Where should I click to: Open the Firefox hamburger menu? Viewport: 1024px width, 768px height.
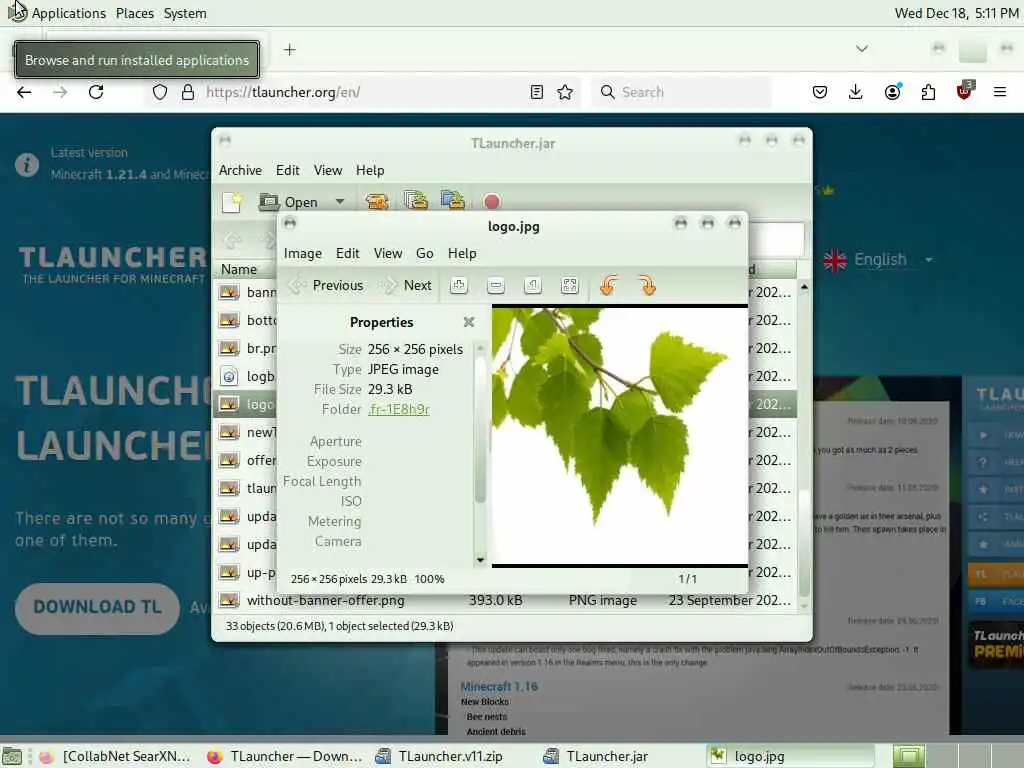1000,92
